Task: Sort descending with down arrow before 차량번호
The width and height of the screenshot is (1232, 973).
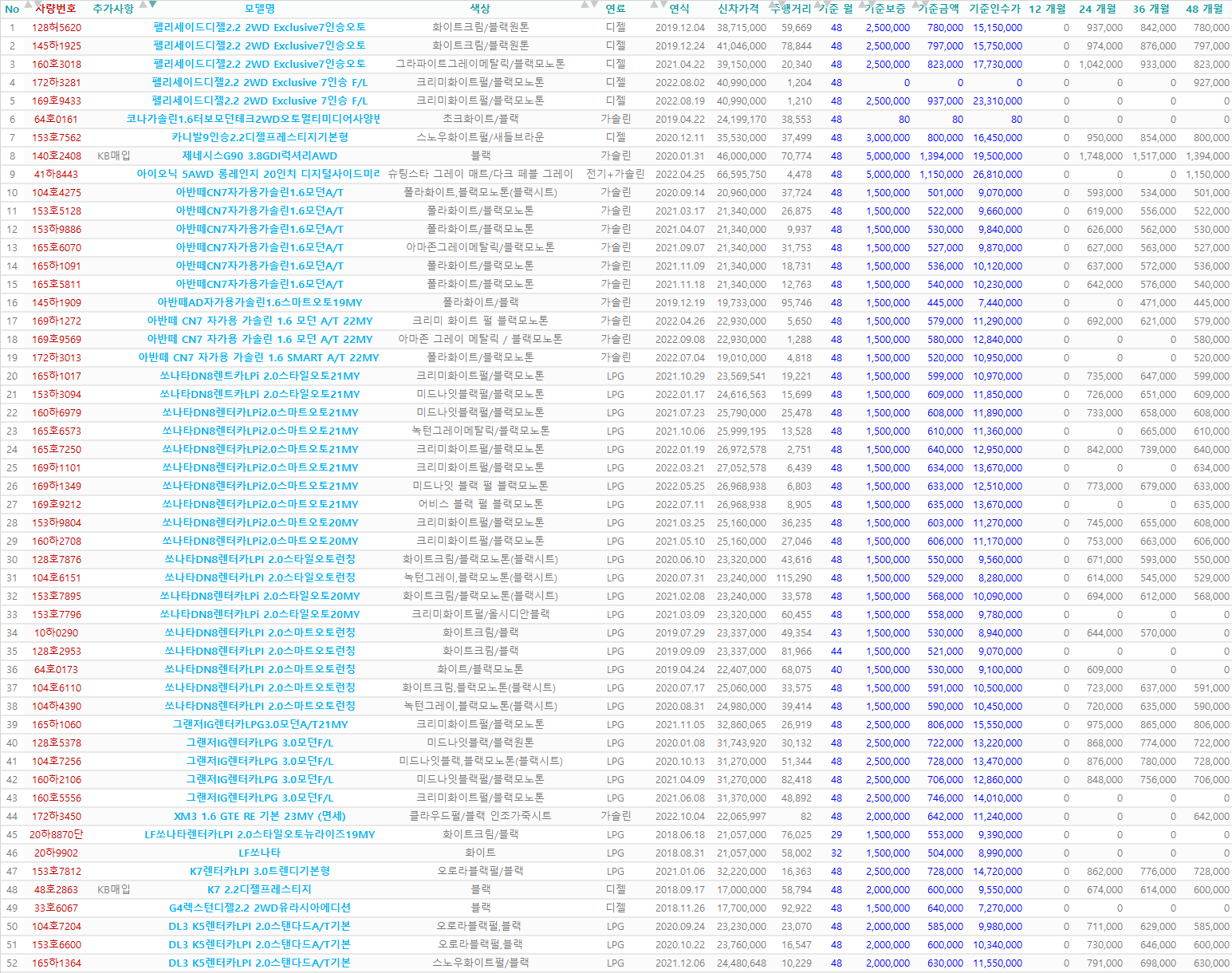Action: point(37,4)
